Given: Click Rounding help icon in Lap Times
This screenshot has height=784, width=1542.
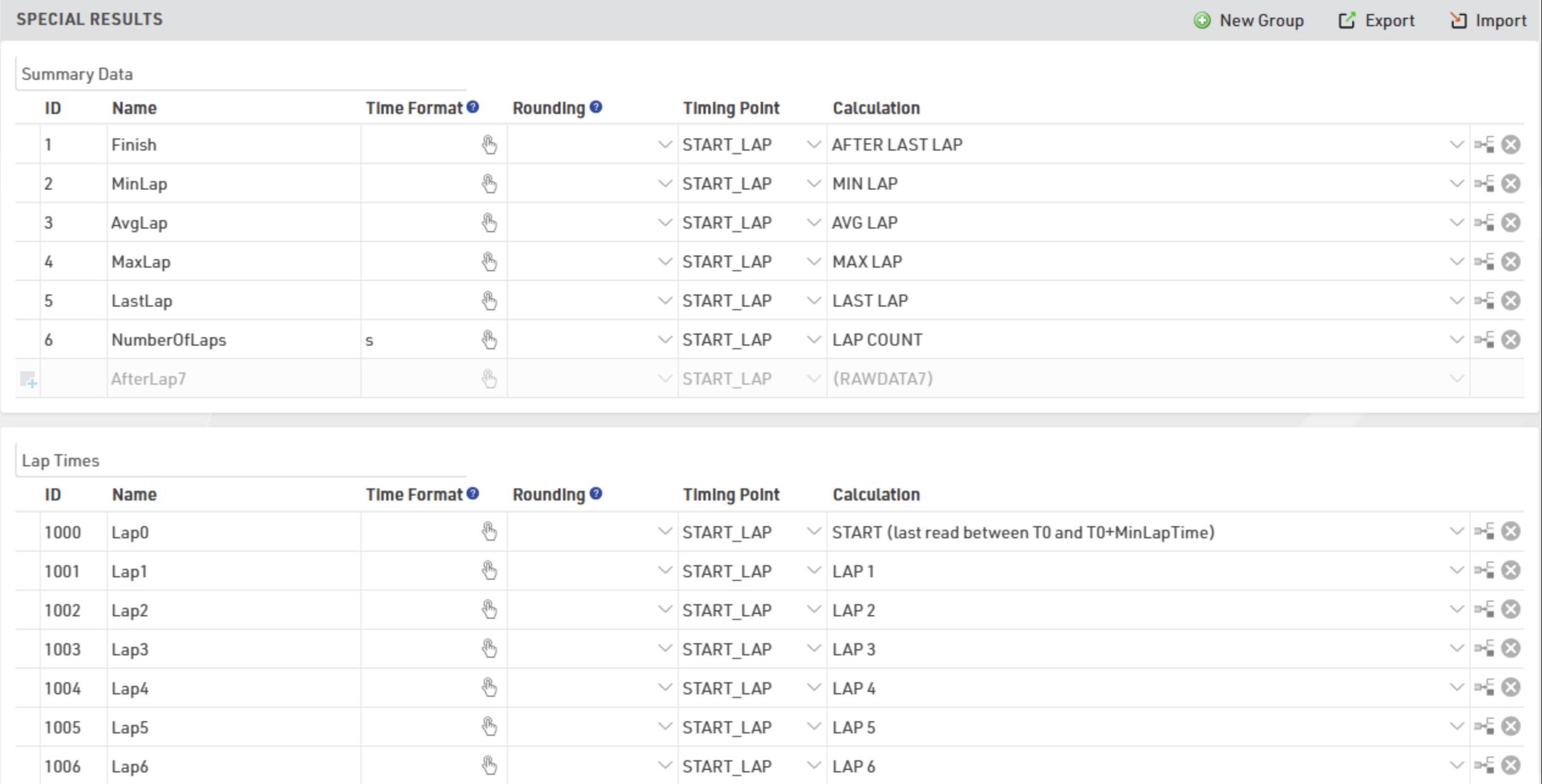Looking at the screenshot, I should [596, 494].
